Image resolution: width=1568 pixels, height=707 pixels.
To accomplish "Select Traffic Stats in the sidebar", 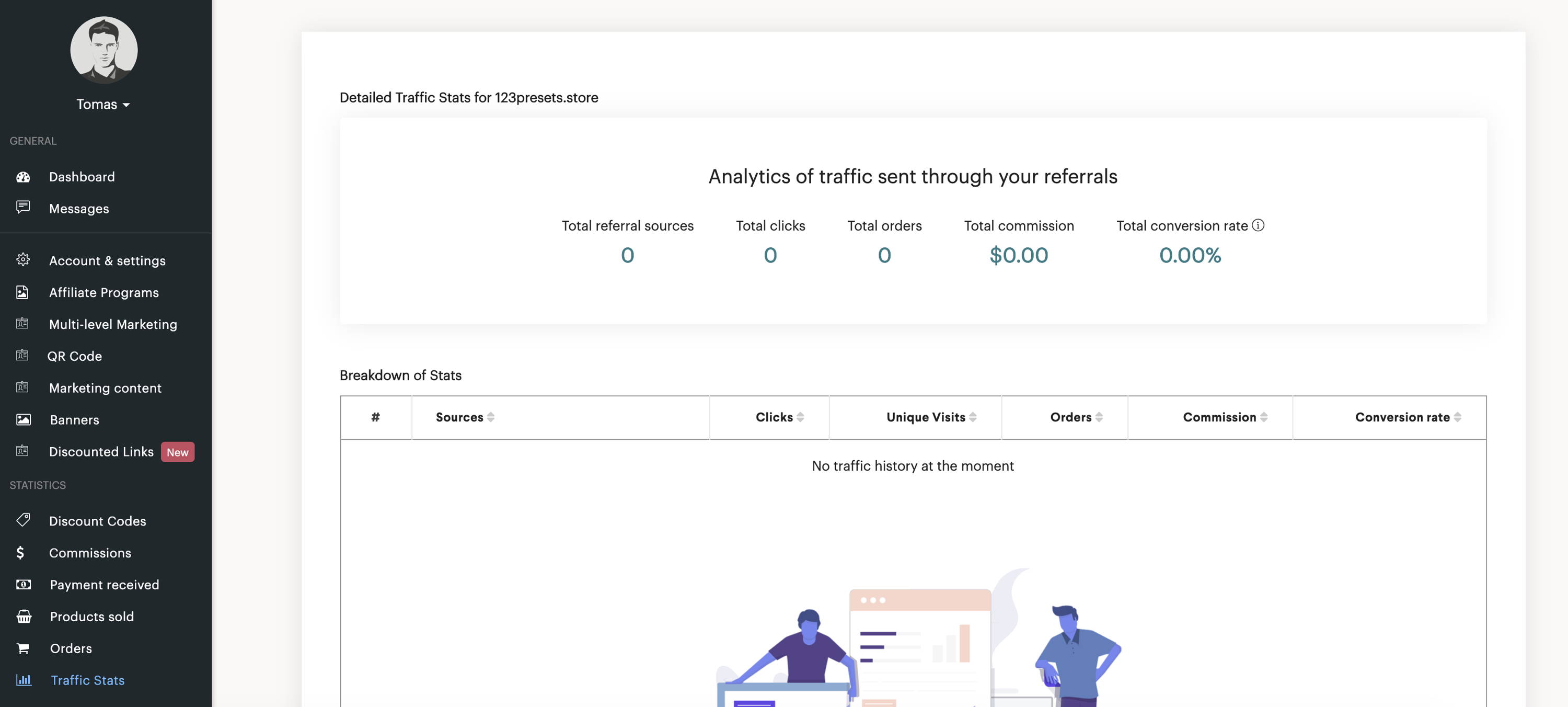I will tap(88, 680).
